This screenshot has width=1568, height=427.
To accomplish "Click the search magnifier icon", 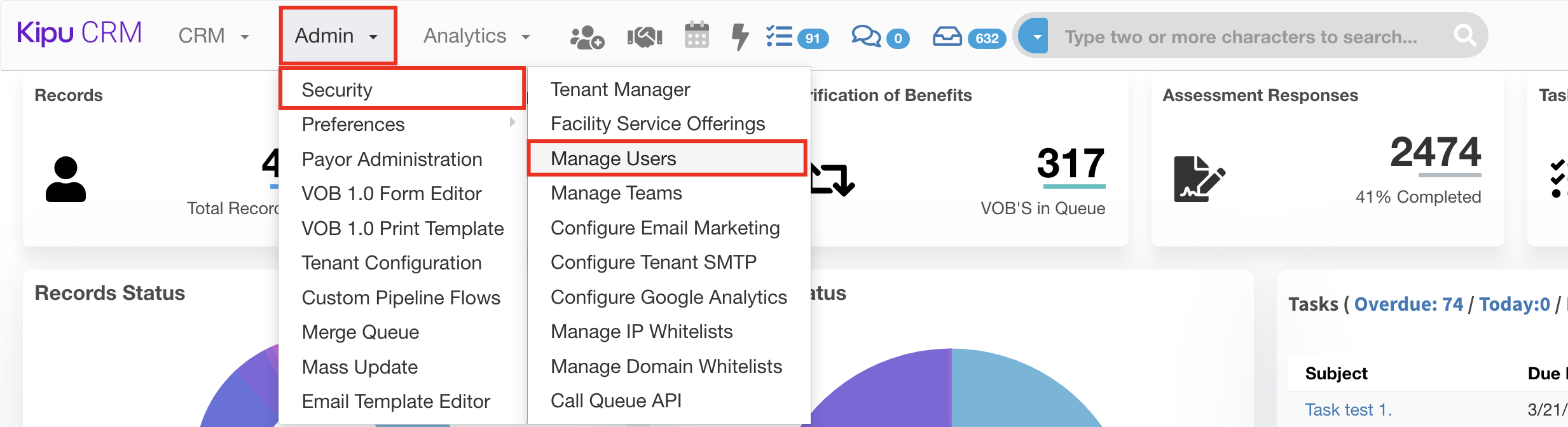I will point(1464,36).
